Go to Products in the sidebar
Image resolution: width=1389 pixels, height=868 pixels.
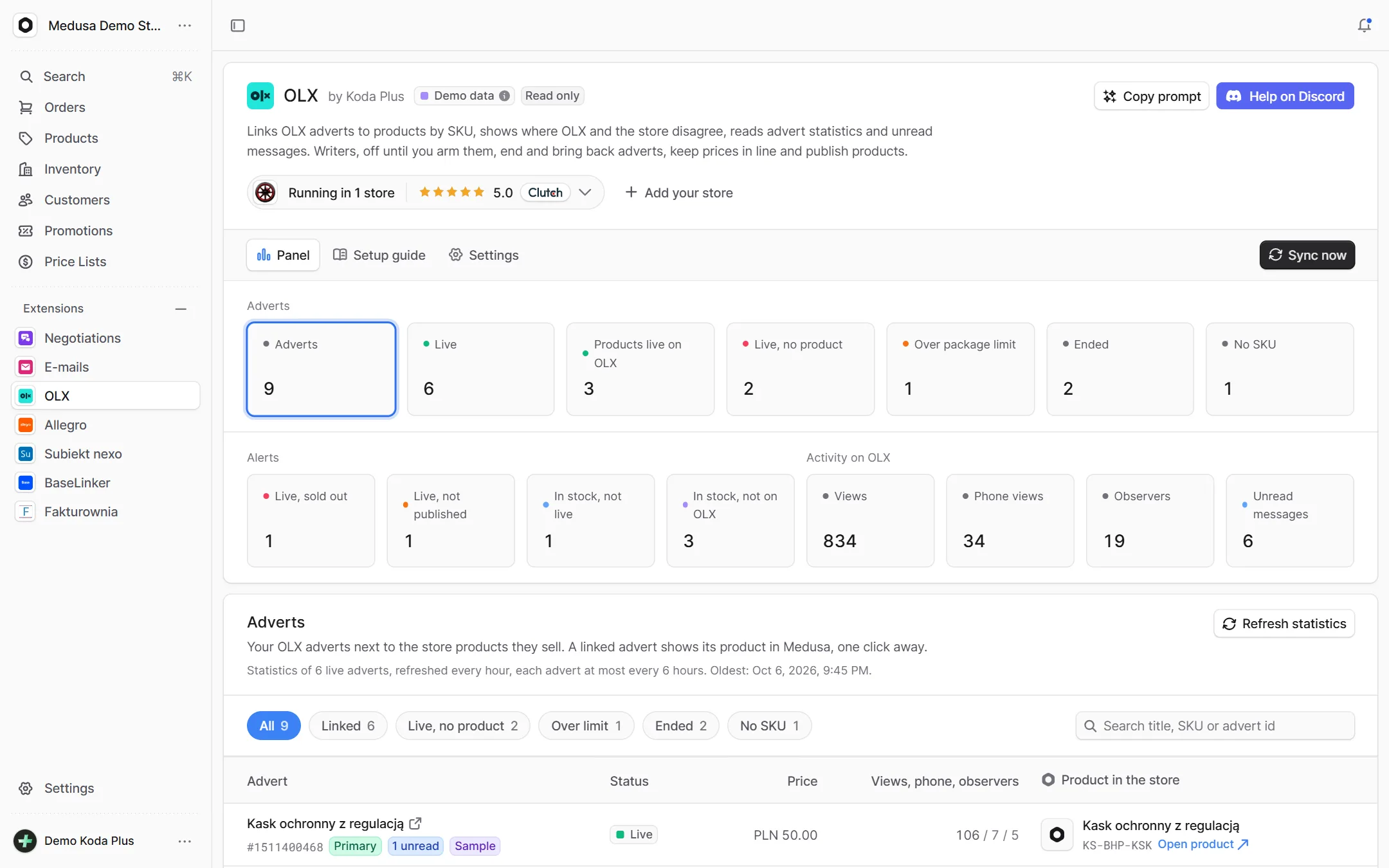click(105, 138)
